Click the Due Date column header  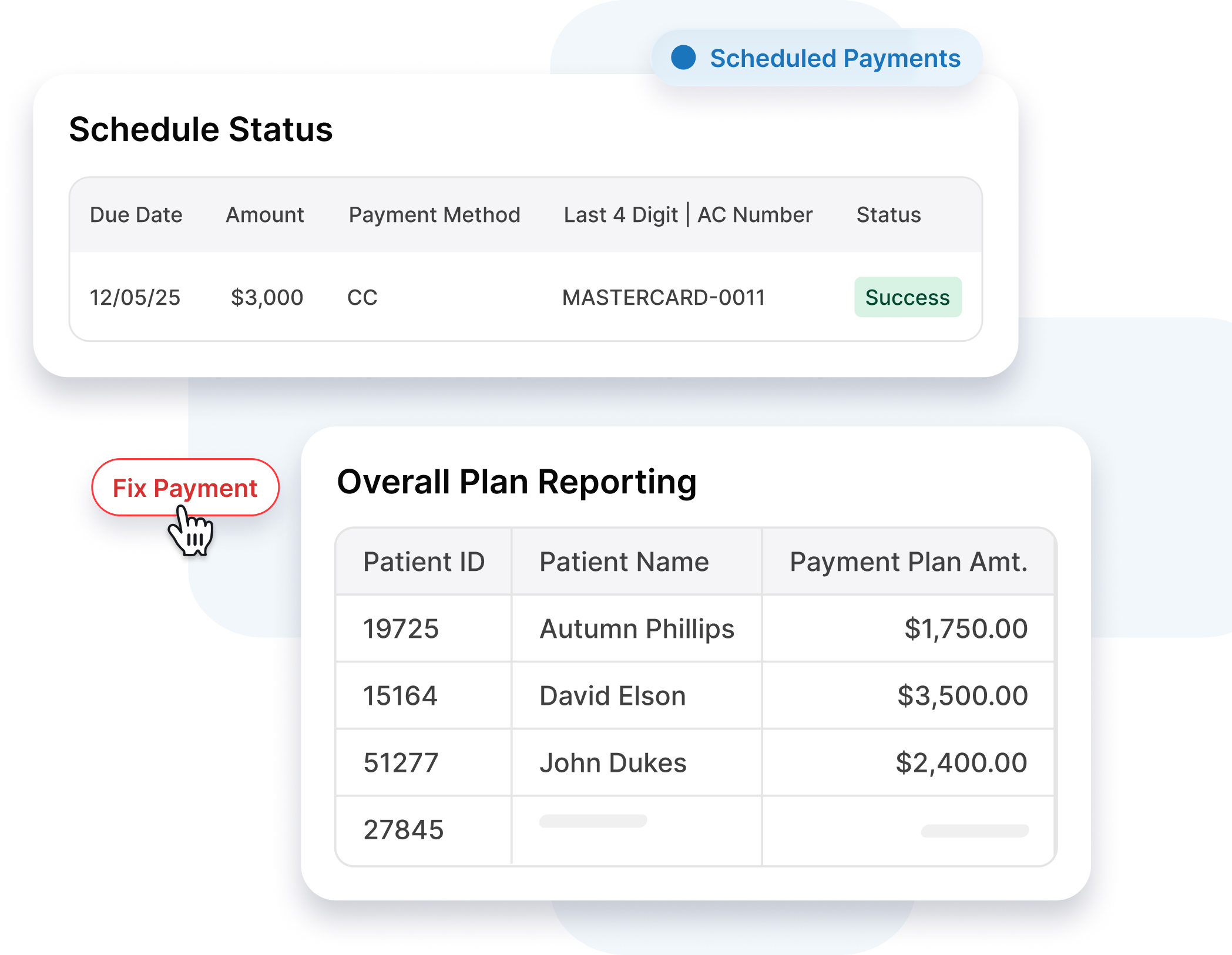coord(136,215)
